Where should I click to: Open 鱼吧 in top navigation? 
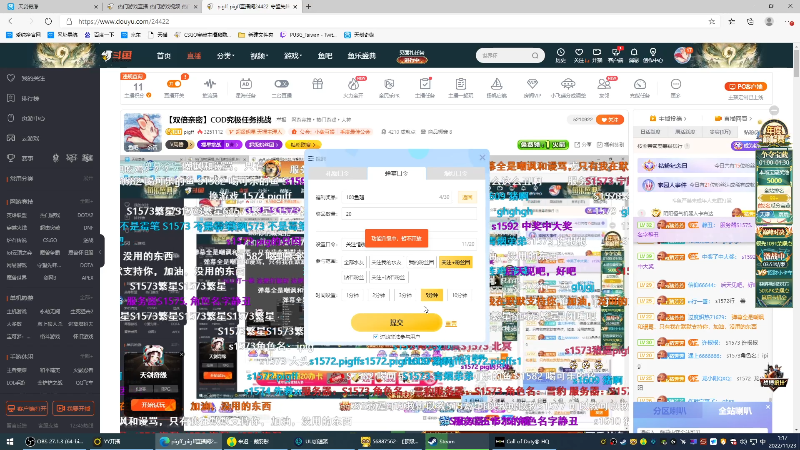[324, 56]
